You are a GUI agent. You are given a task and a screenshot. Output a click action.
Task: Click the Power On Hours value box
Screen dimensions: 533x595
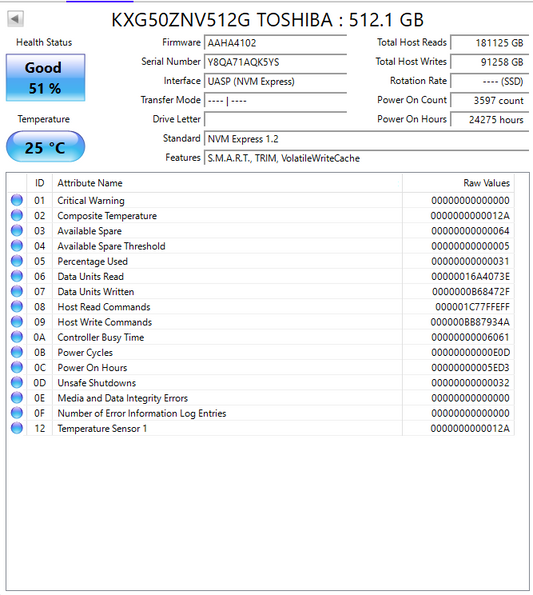pos(489,120)
